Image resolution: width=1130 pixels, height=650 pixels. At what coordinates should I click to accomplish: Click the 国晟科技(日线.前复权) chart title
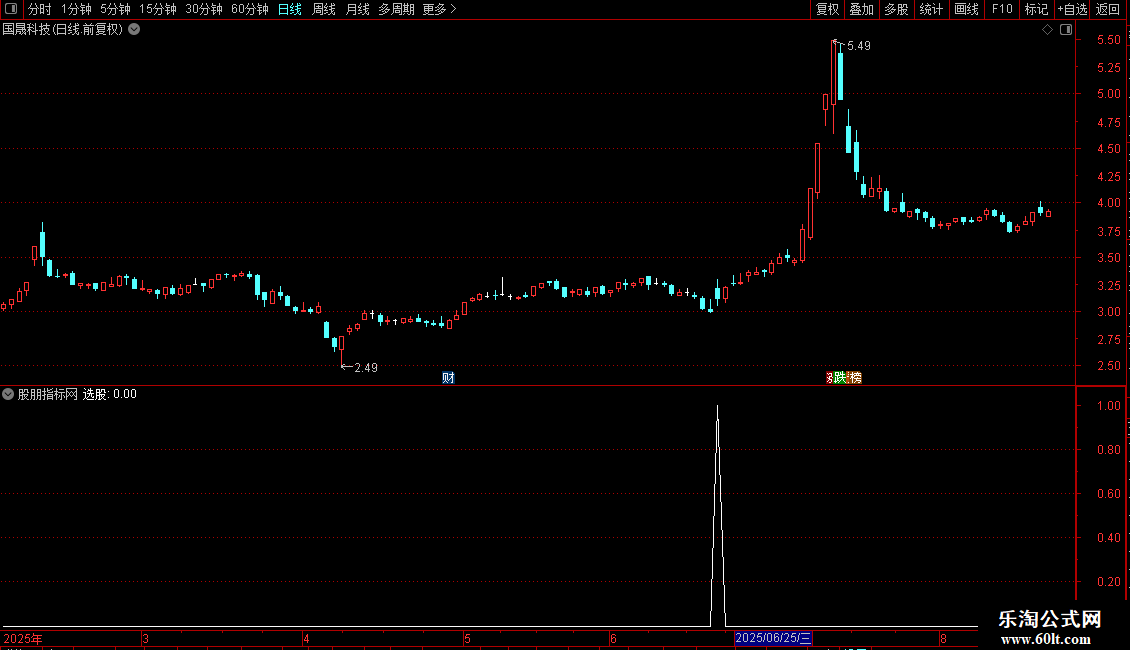[x=63, y=30]
